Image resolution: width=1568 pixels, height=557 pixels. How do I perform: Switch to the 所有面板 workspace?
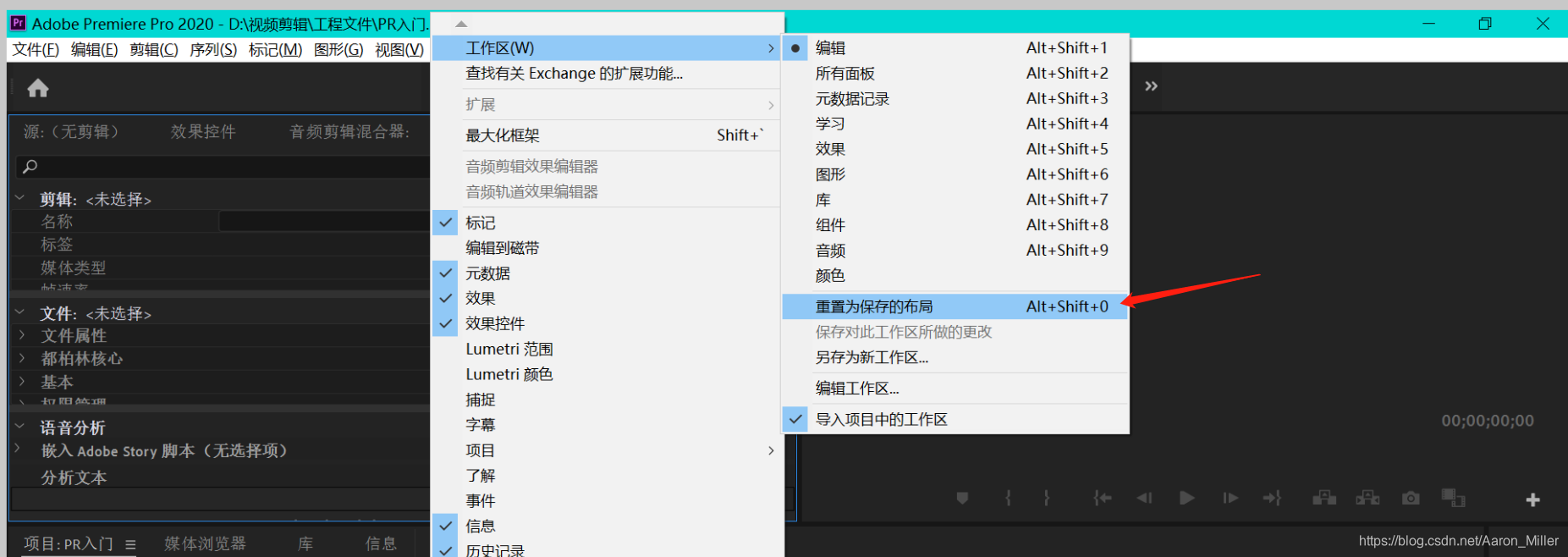pos(956,74)
